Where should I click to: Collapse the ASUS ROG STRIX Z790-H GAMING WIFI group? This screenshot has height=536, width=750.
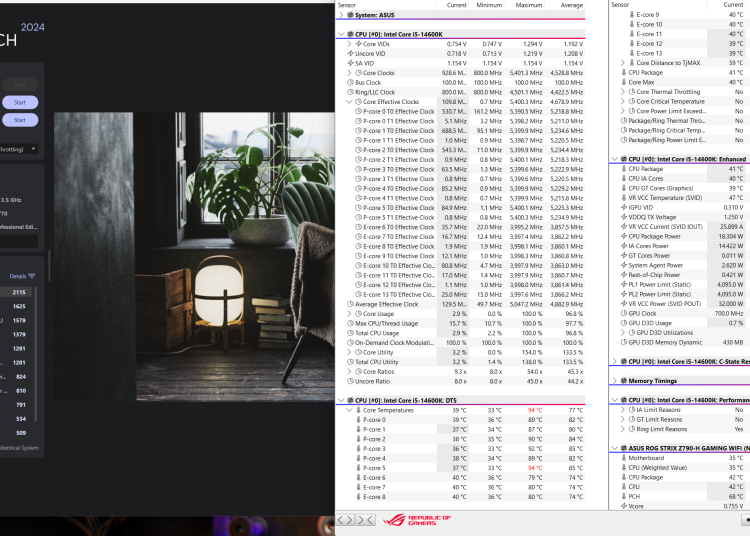(615, 448)
